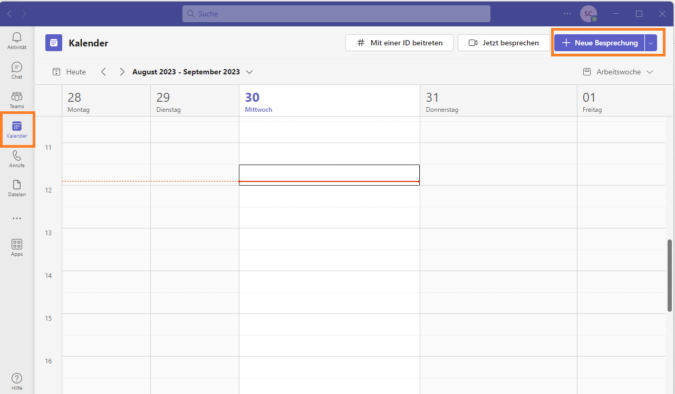Select the Kalender sidebar icon

click(17, 130)
